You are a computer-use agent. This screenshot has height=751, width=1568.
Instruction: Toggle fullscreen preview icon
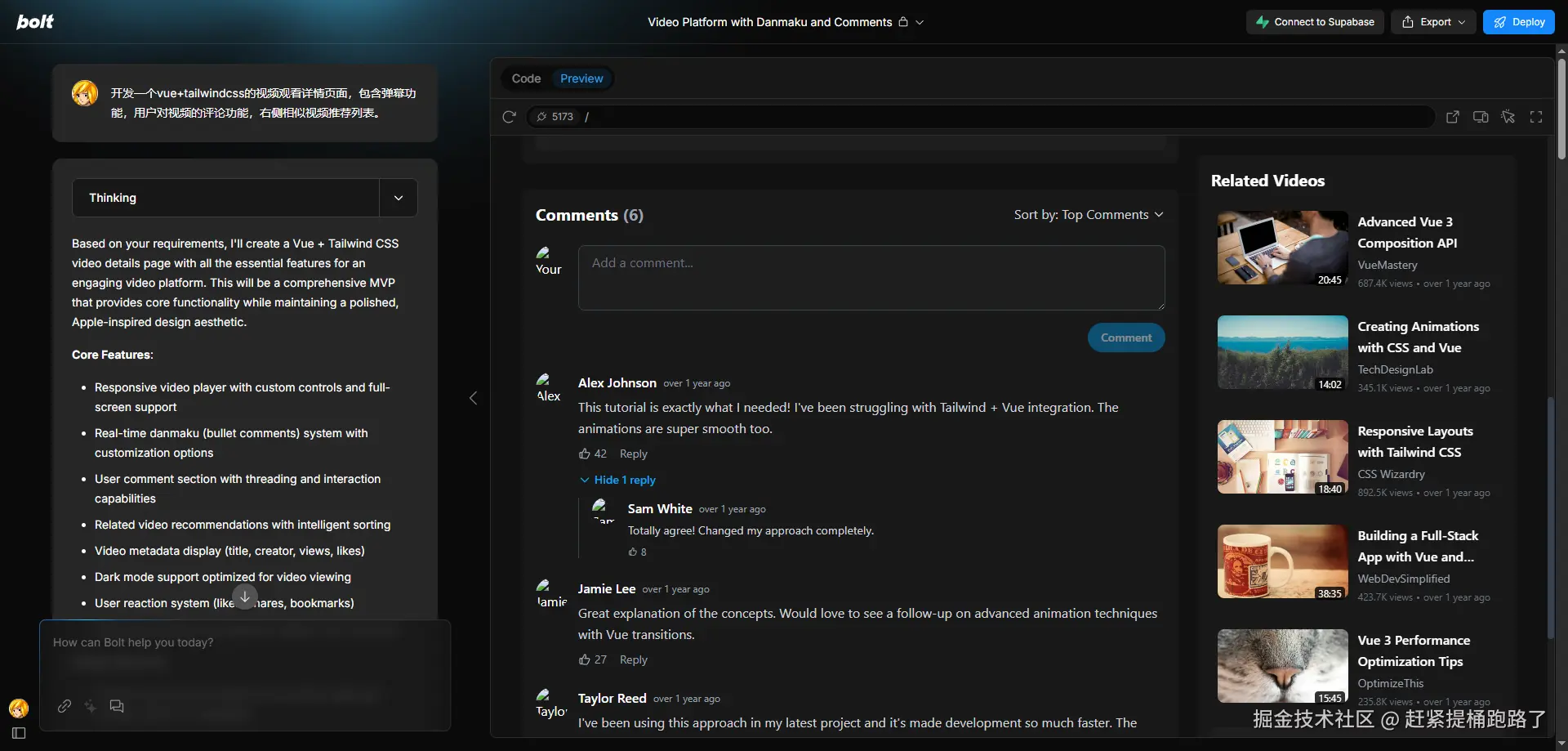click(1535, 117)
